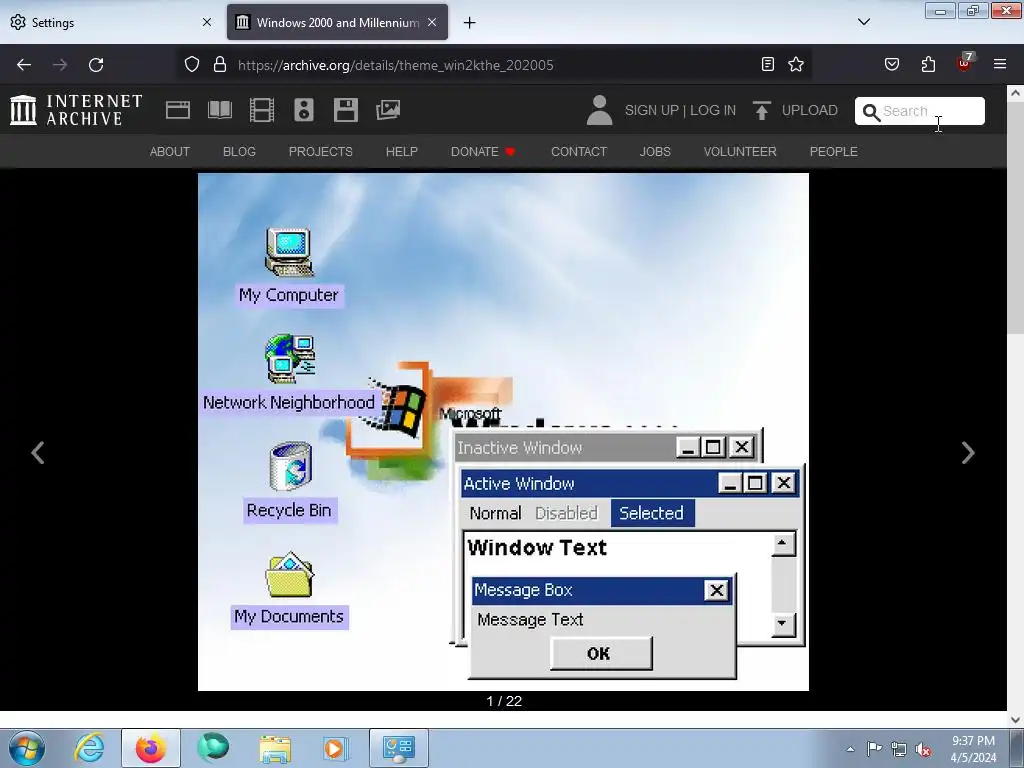Click the Firefox taskbar icon
Image resolution: width=1024 pixels, height=768 pixels.
[150, 748]
